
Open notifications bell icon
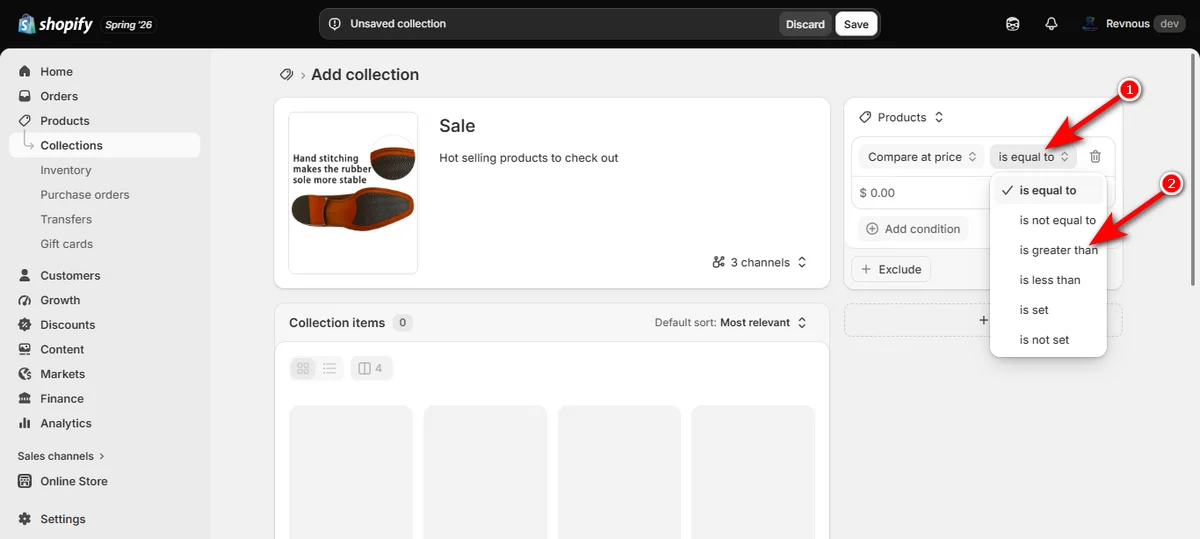point(1051,24)
